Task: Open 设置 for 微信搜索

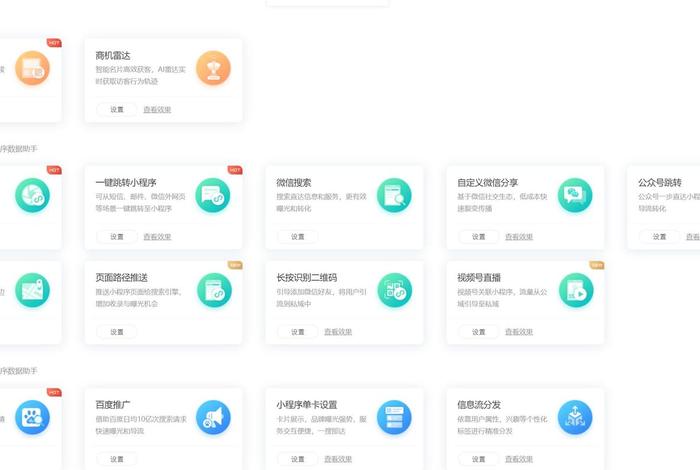Action: click(x=298, y=237)
